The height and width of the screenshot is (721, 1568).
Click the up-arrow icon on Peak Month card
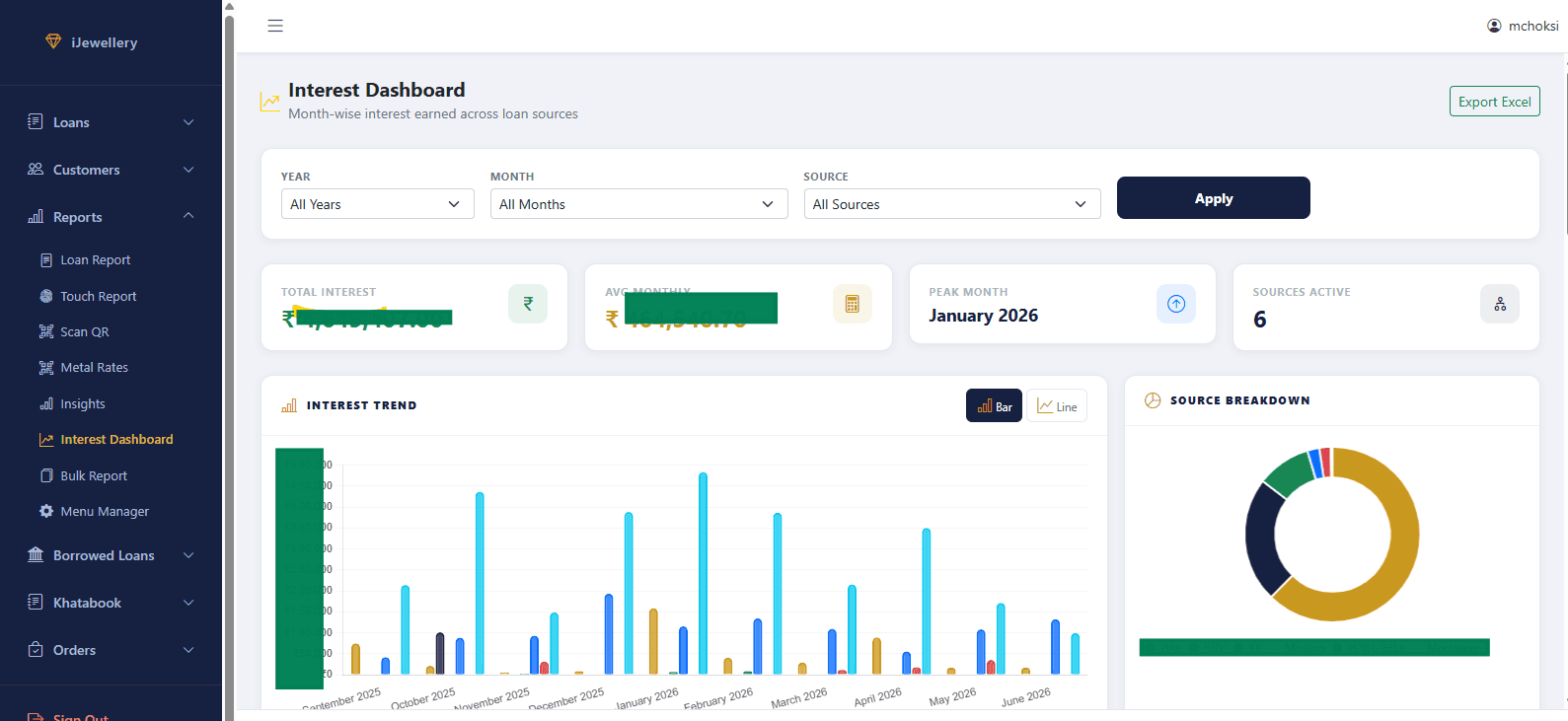[1176, 304]
